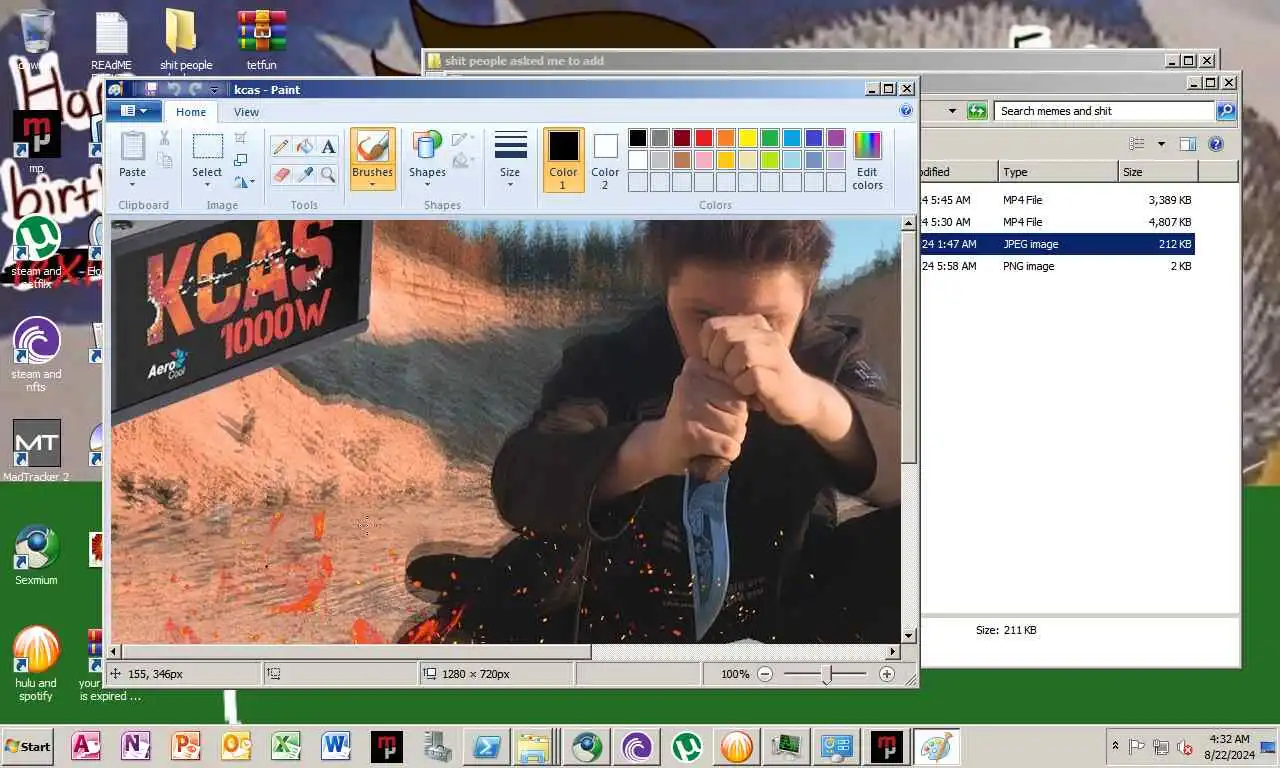Click the Excel icon on the taskbar
The image size is (1280, 768).
point(287,746)
